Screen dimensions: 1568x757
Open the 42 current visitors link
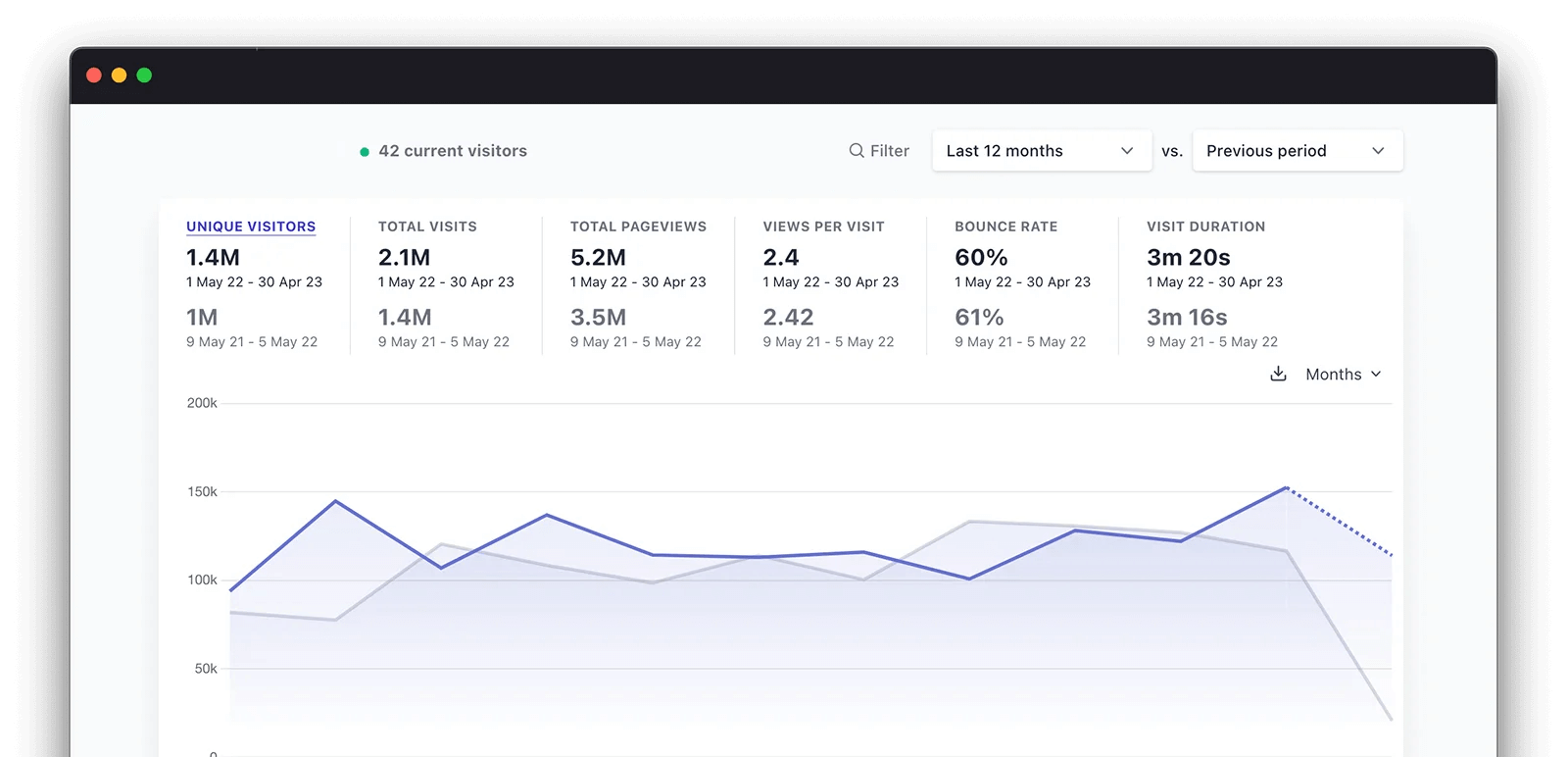click(453, 150)
